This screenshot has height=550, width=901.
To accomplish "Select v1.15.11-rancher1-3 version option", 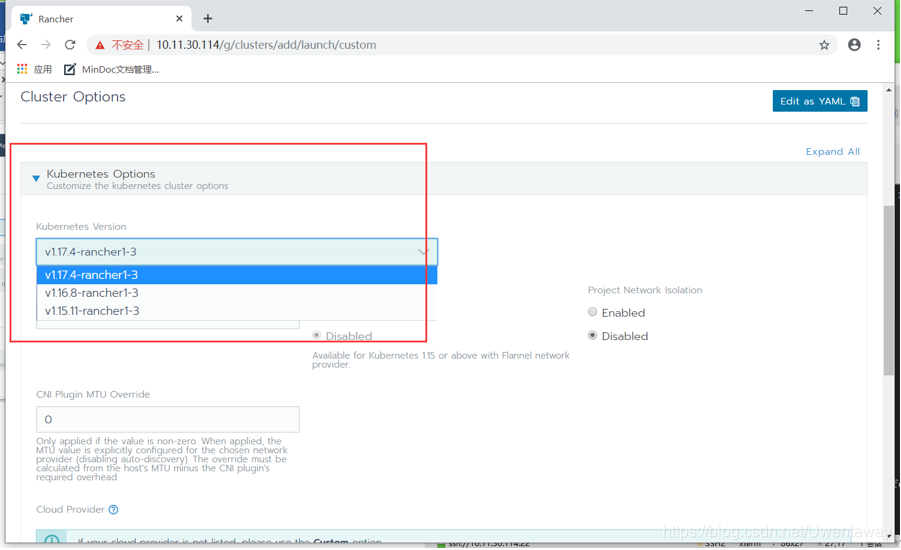I will pos(237,311).
